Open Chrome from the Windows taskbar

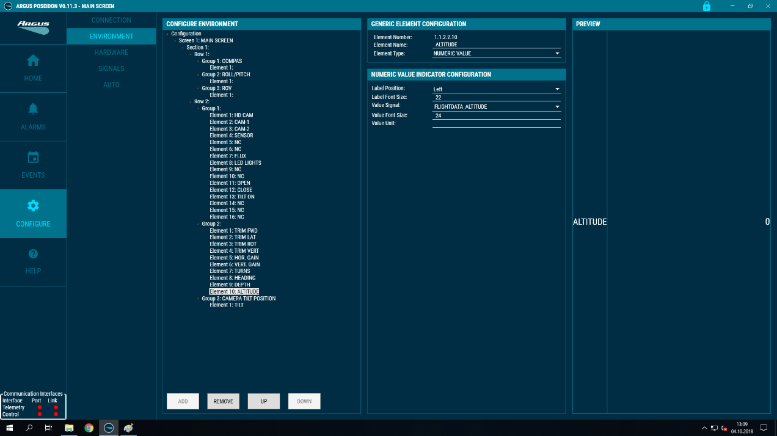coord(89,428)
